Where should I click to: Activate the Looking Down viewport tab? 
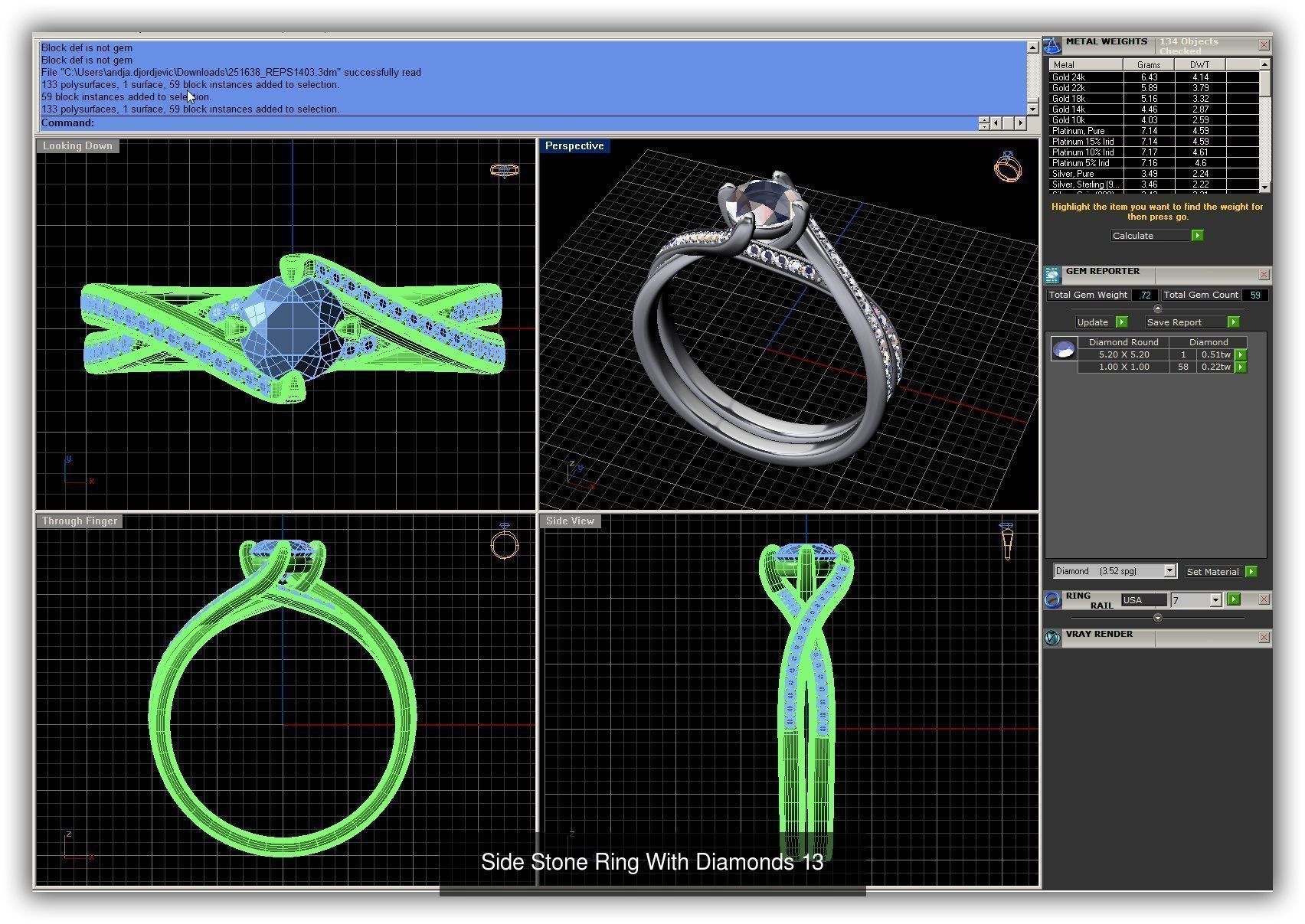77,145
